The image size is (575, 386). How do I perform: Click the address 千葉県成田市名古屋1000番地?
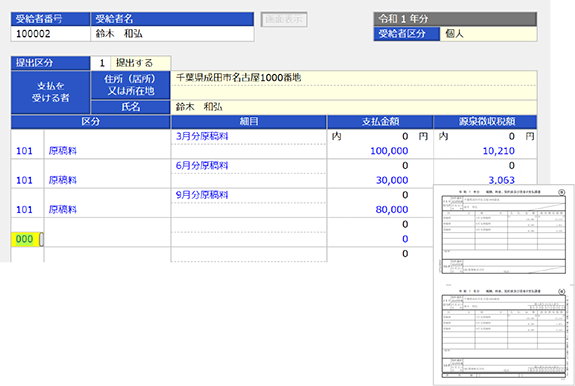click(x=238, y=78)
